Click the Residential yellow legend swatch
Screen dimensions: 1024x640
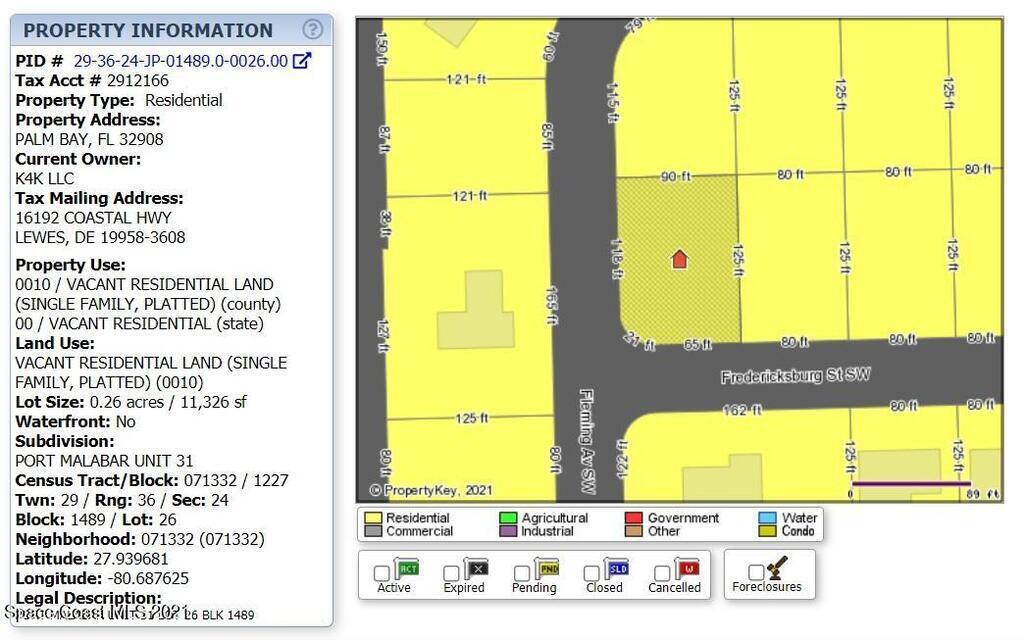click(373, 518)
